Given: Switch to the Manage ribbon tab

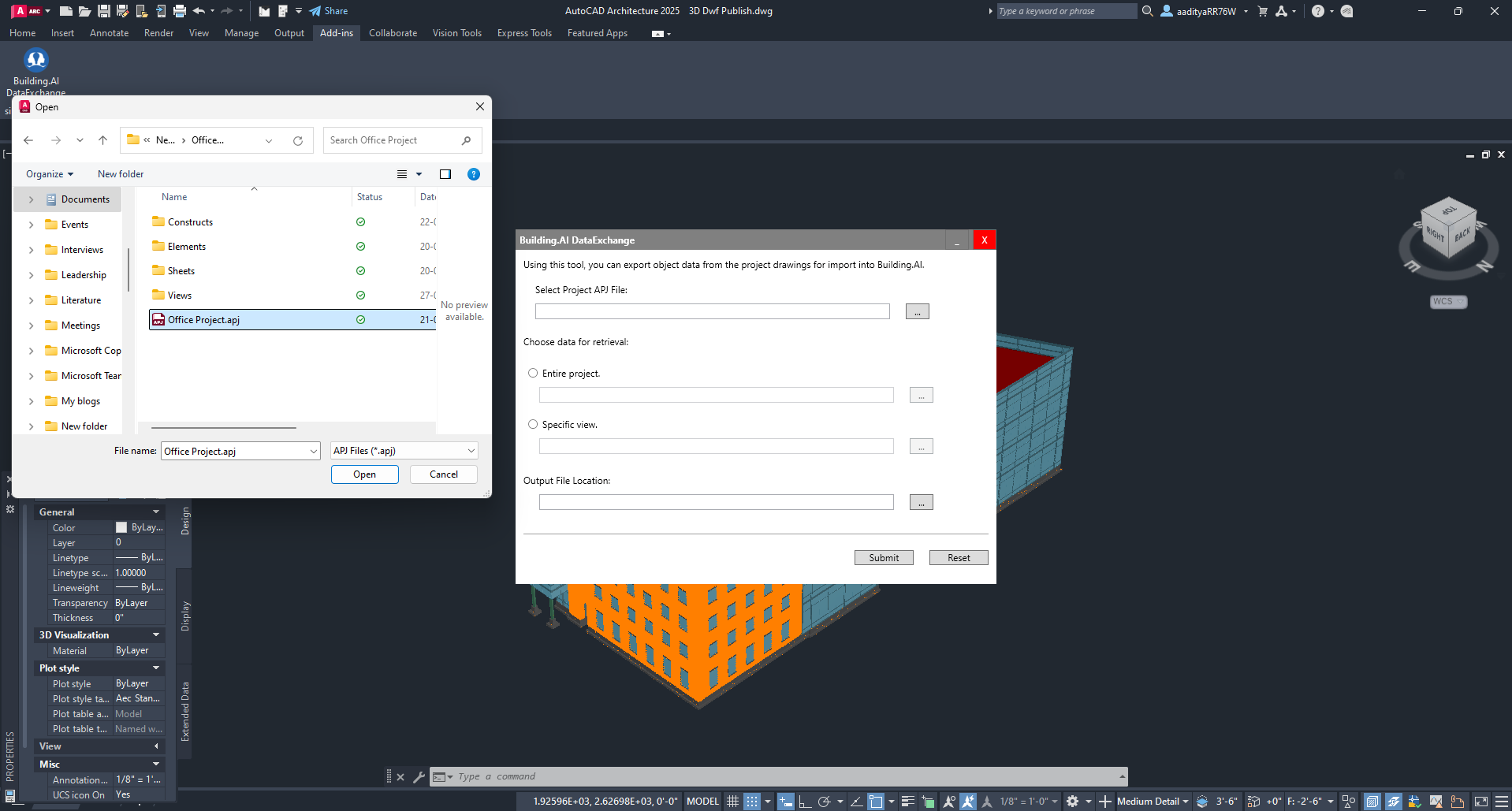Looking at the screenshot, I should [x=241, y=33].
